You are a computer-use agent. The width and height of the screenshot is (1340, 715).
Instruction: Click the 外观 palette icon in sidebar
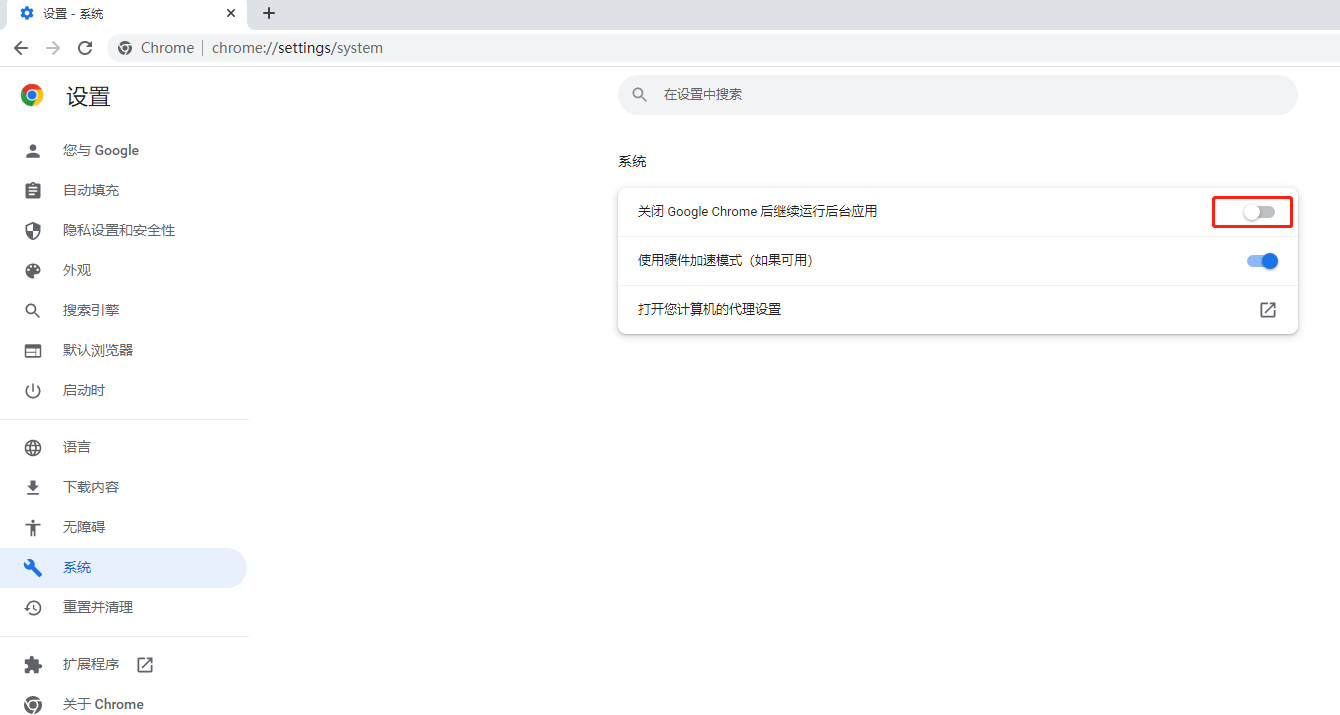point(33,270)
